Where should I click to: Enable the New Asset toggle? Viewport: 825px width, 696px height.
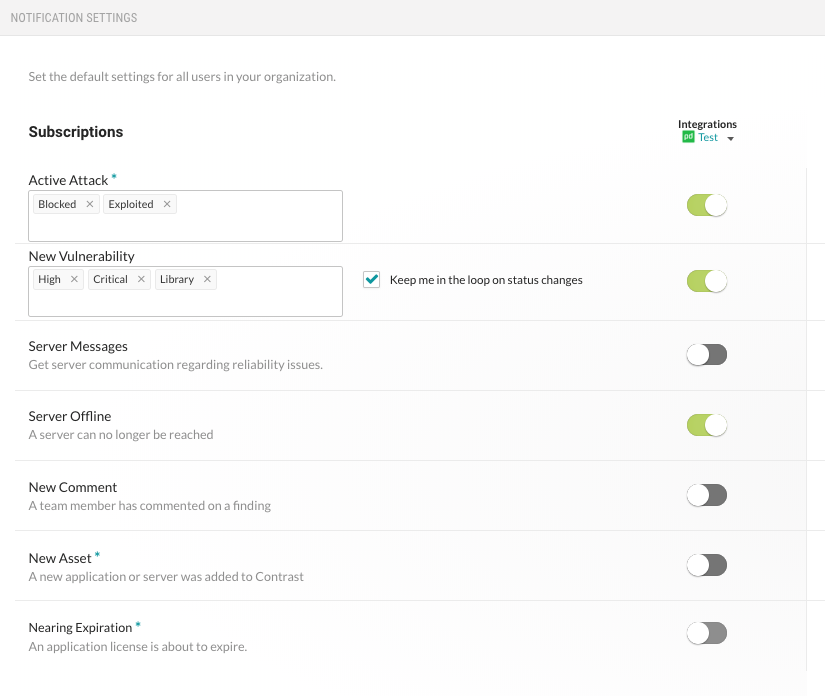(x=706, y=565)
